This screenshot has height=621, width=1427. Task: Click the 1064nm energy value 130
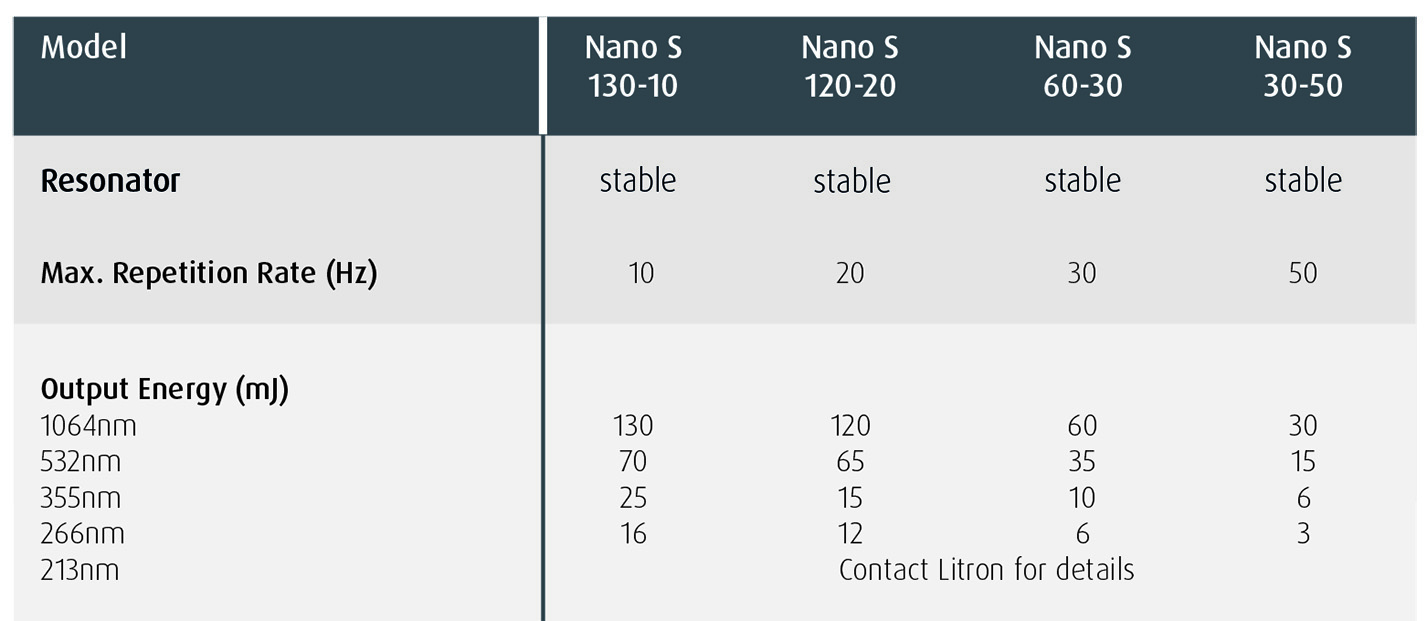coord(633,426)
